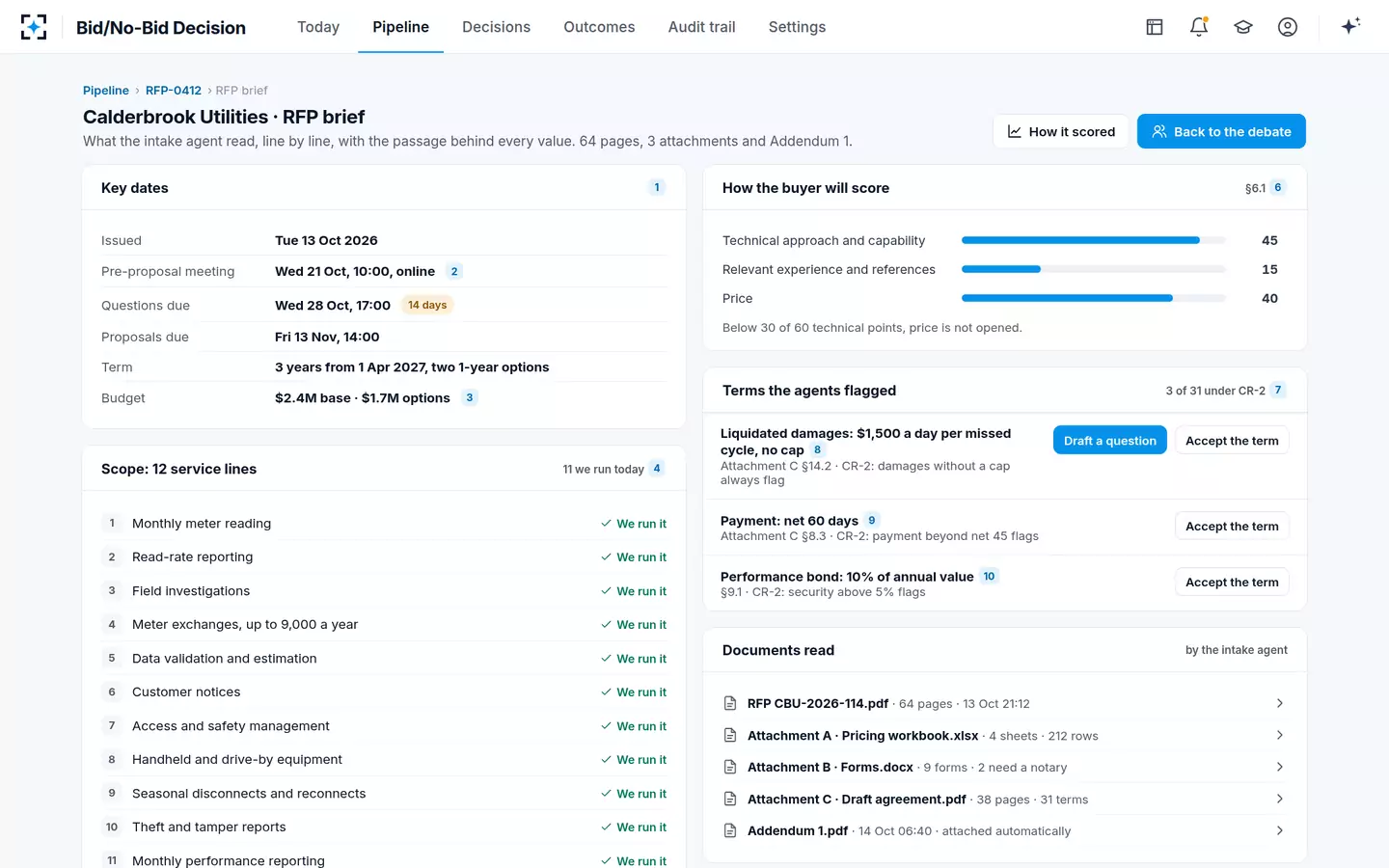Click the file icon beside Attachment A Pricing workbook
The width and height of the screenshot is (1389, 868).
tap(730, 736)
